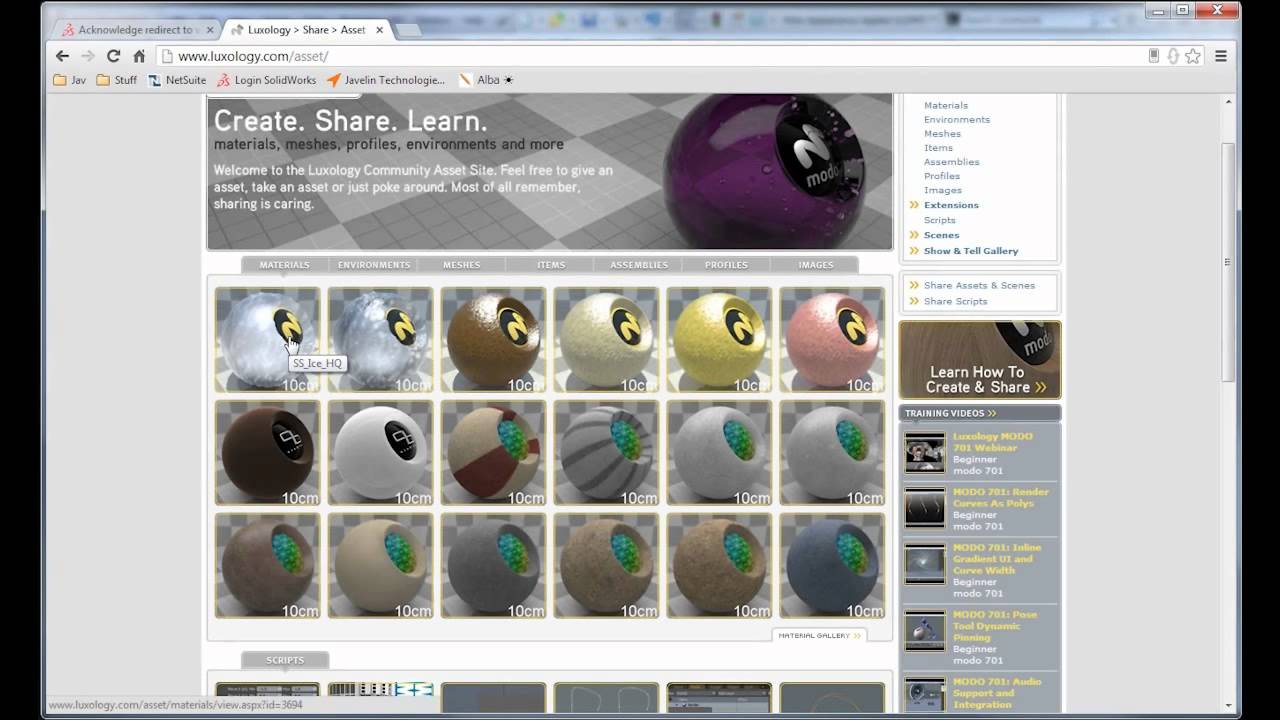The width and height of the screenshot is (1280, 720).
Task: Select the MATERIALS category tab
Action: 284,265
